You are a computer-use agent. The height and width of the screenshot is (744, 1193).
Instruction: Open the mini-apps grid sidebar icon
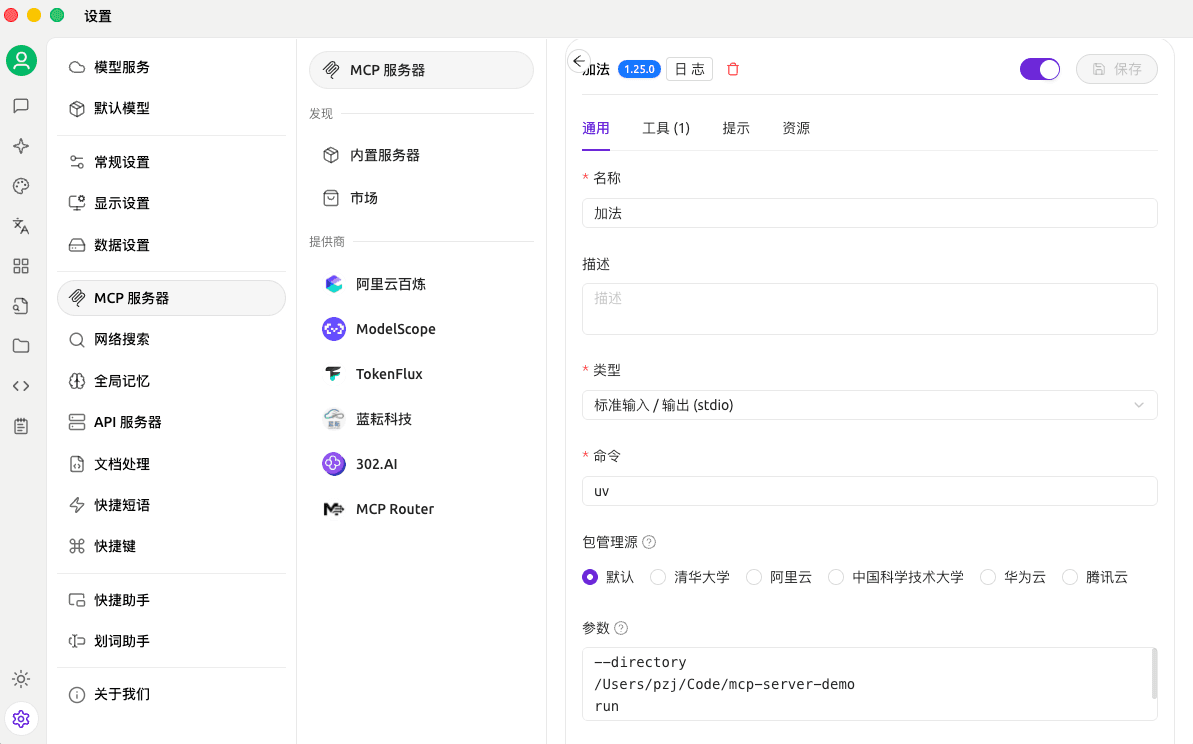pos(21,266)
